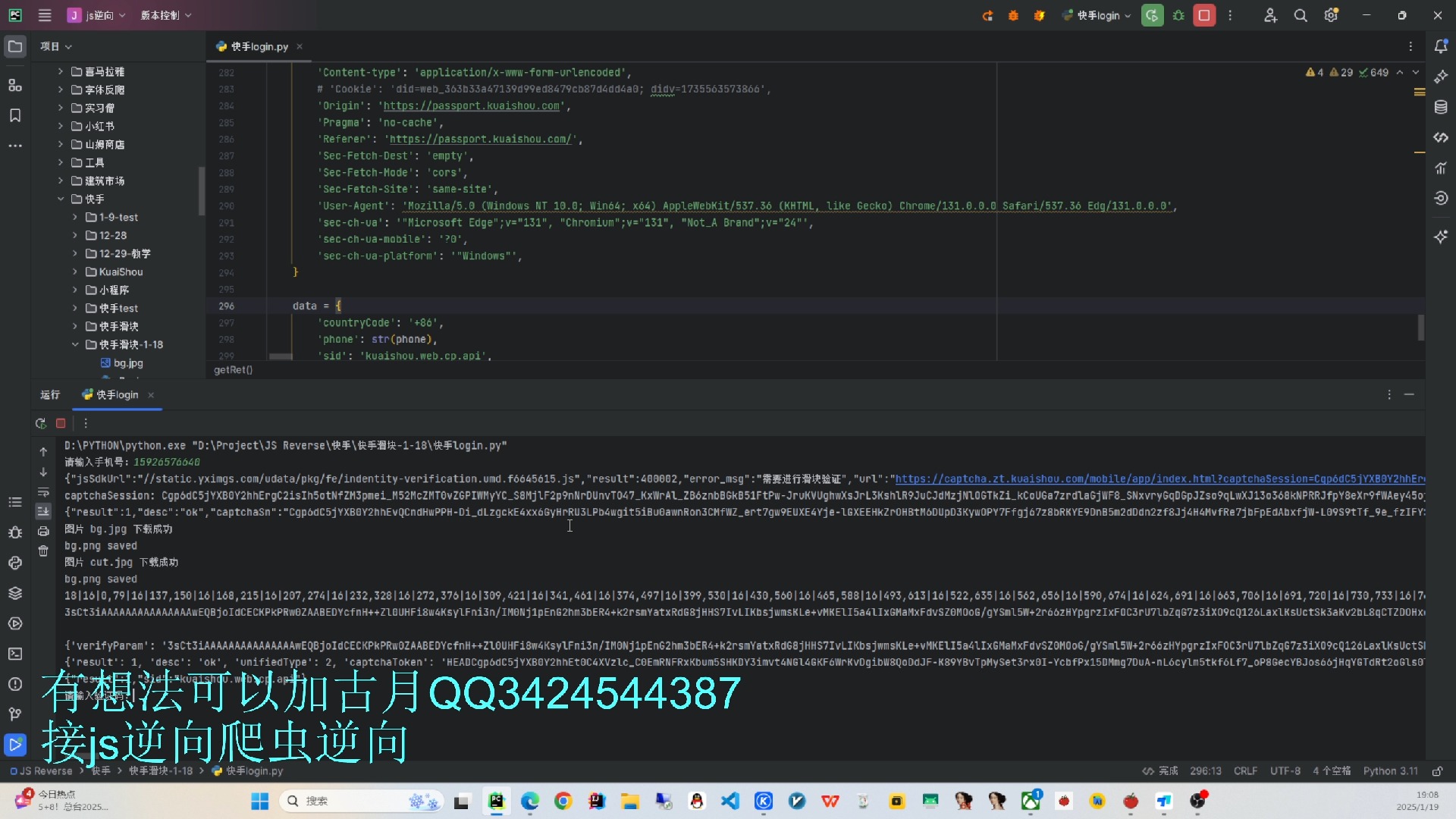Open editor tabs more options menu

[1410, 46]
